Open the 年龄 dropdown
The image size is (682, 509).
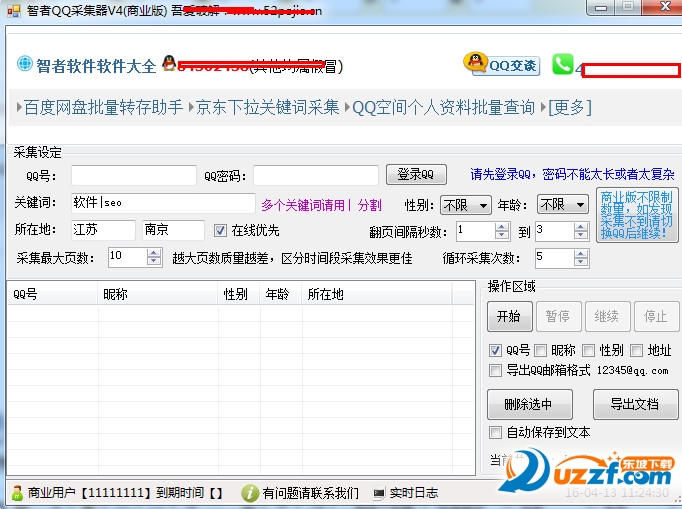tap(563, 204)
